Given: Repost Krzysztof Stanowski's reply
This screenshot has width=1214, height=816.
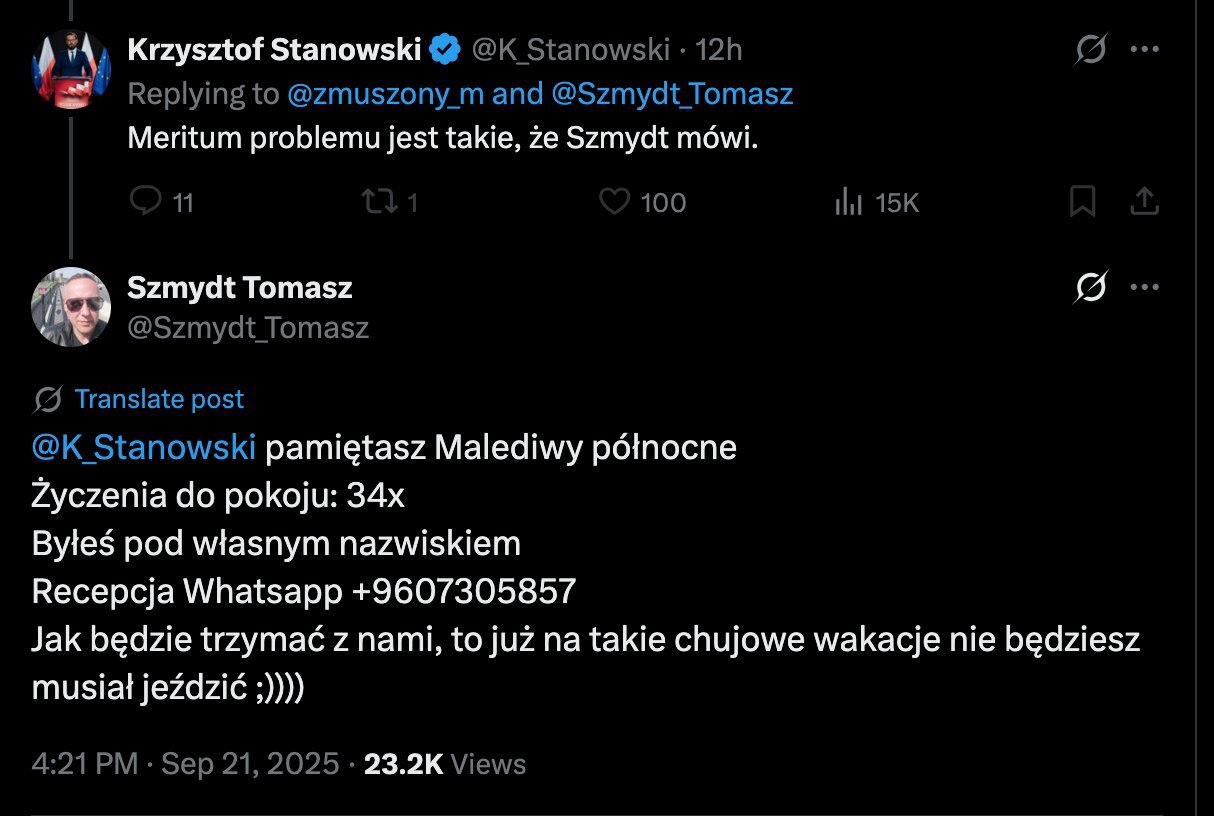Looking at the screenshot, I should 378,202.
